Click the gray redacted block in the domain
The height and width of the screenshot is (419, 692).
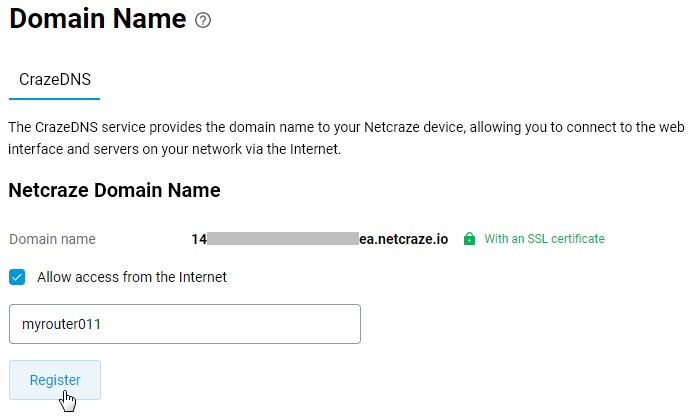(282, 239)
